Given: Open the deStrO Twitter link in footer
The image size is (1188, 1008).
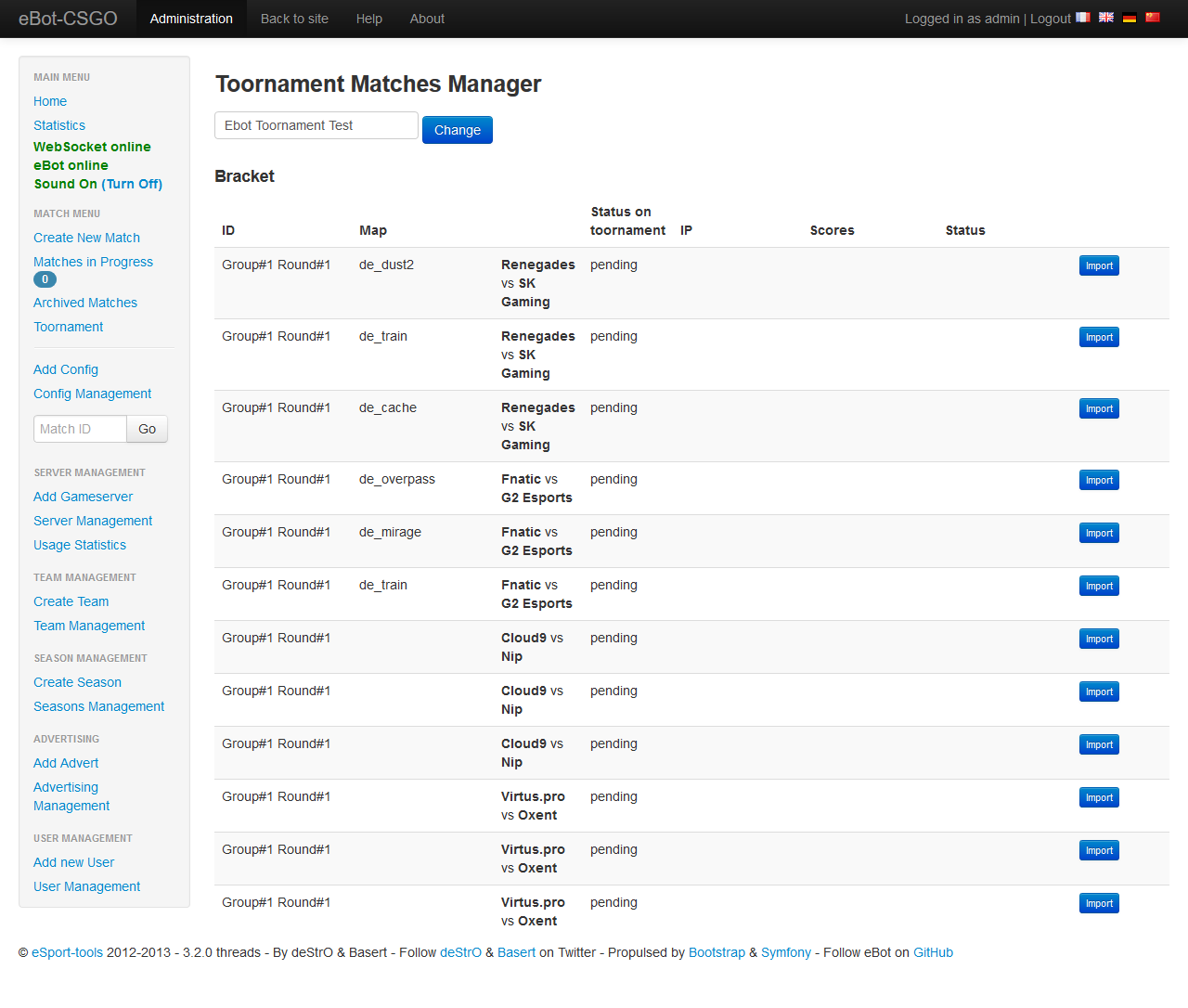Looking at the screenshot, I should pos(460,952).
